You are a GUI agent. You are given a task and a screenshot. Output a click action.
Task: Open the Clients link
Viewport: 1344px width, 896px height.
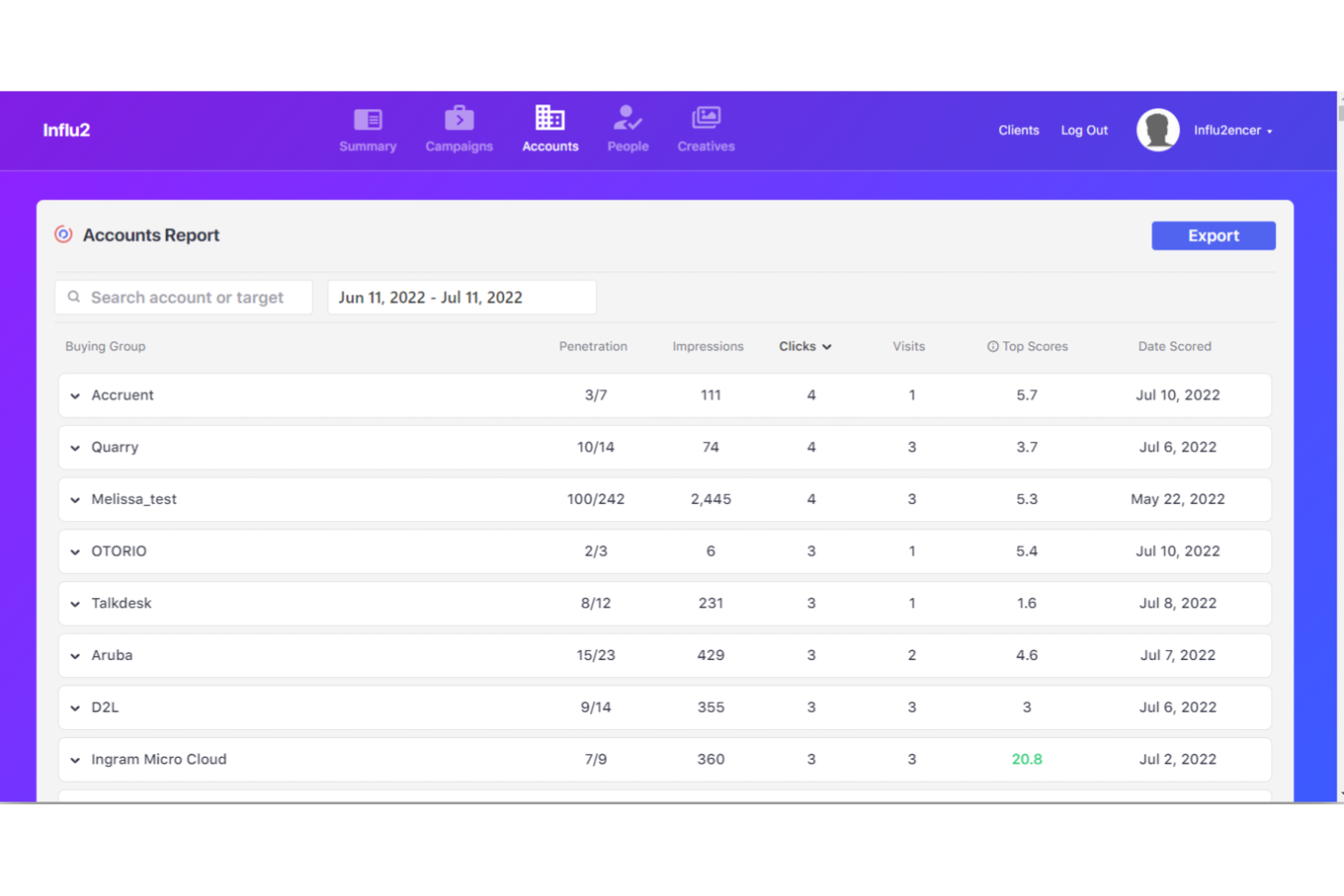(1018, 130)
